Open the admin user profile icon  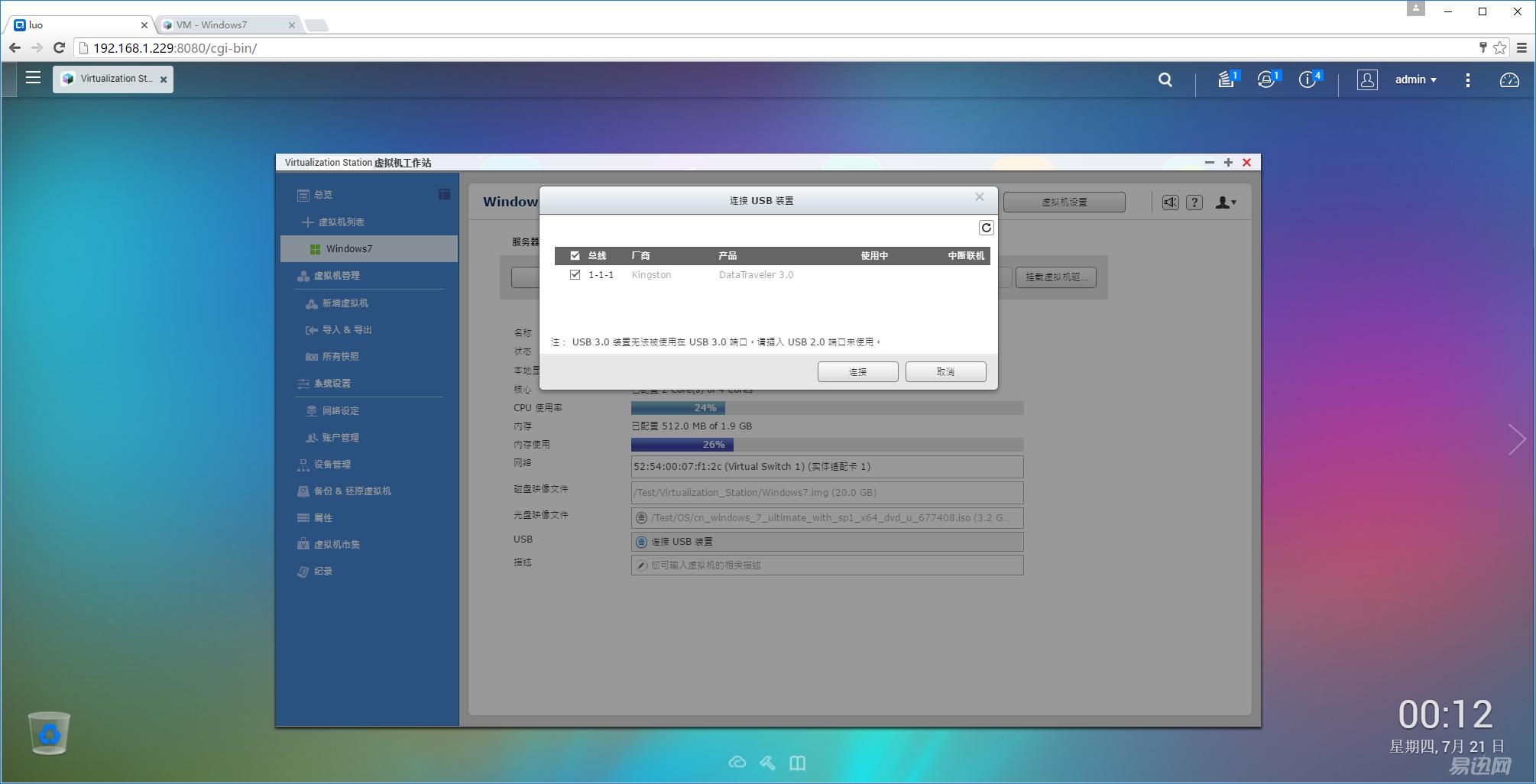[x=1367, y=79]
